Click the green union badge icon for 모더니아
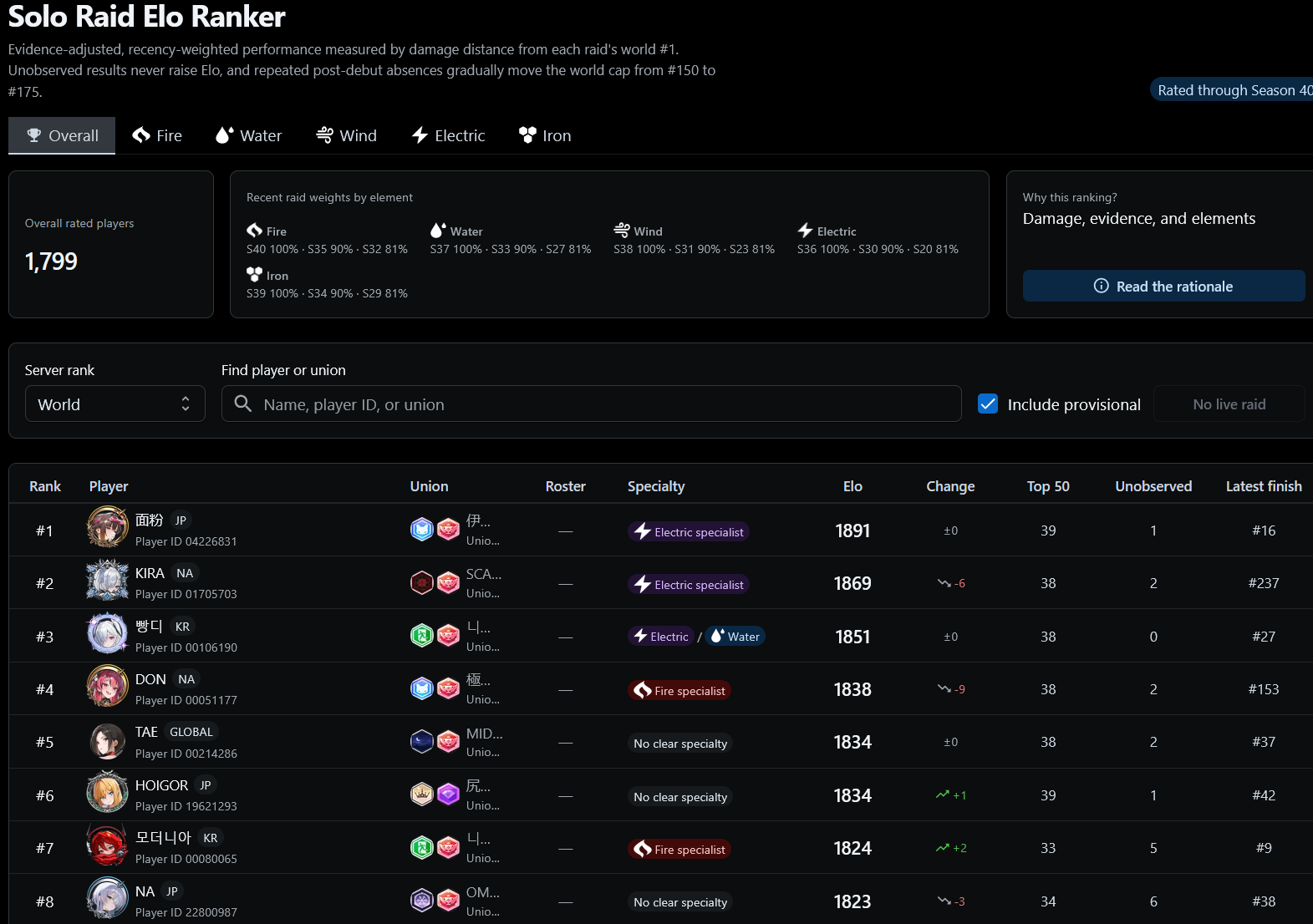 click(x=422, y=847)
